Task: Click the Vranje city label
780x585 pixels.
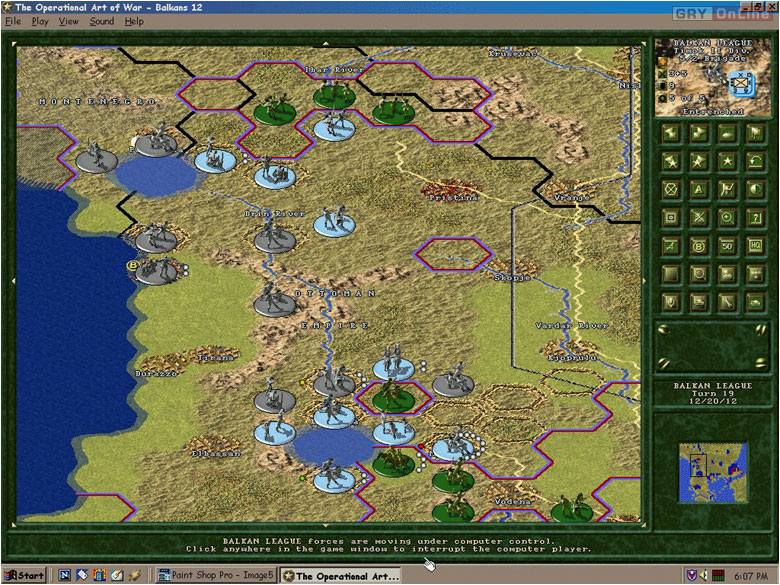Action: pos(572,197)
